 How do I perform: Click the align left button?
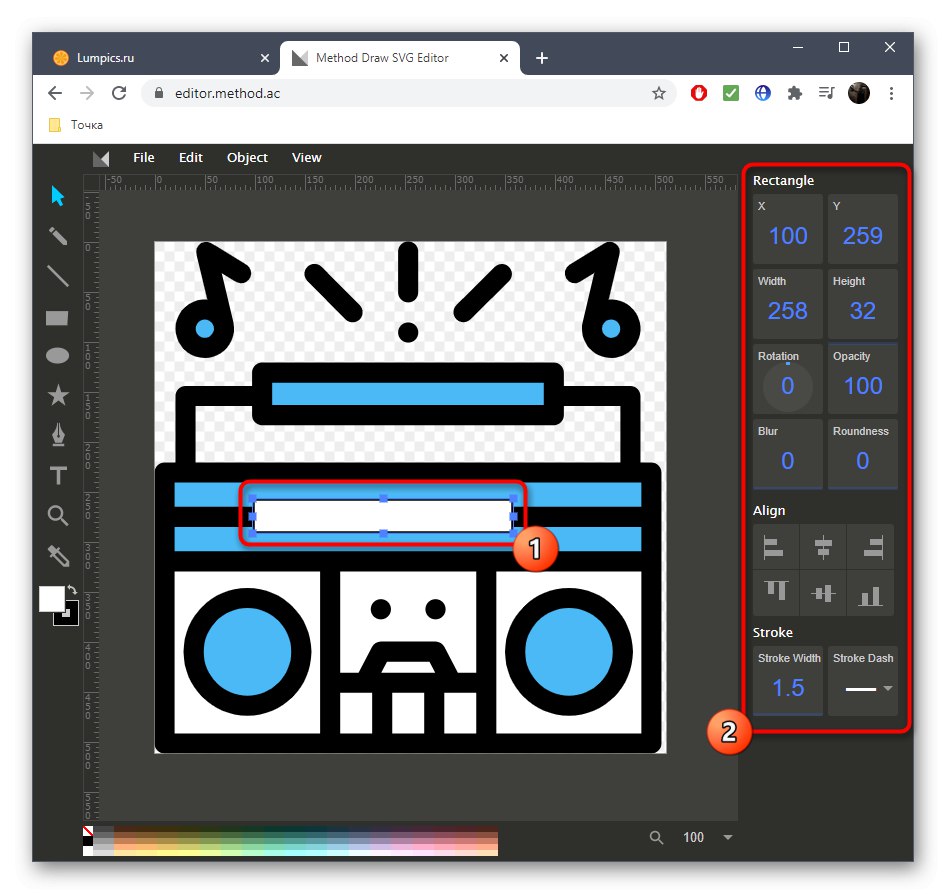[x=774, y=546]
